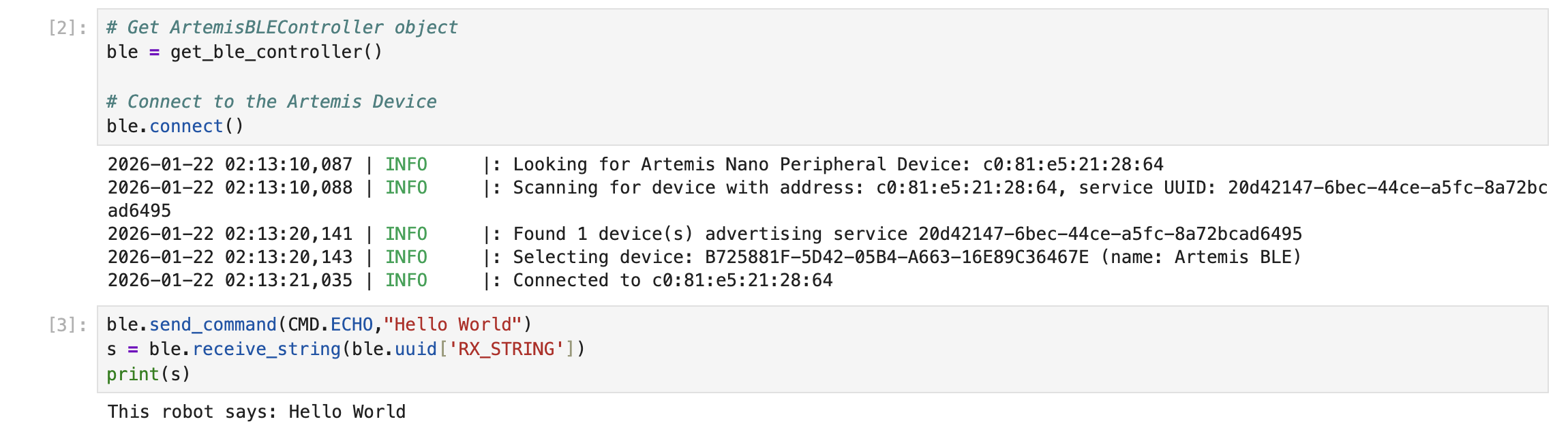Click the 'RX_STRING' dictionary key

click(507, 349)
